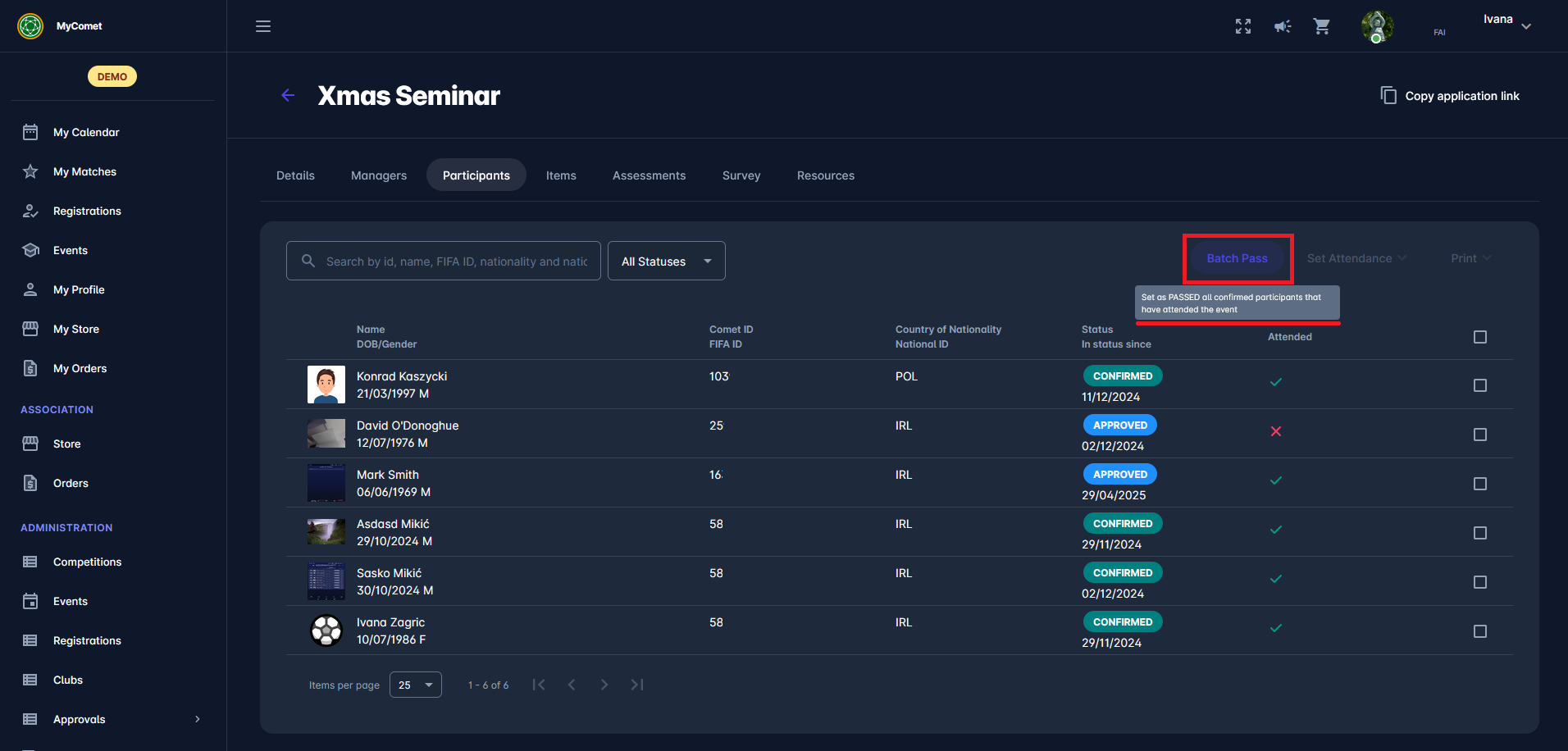Screen dimensions: 1568x751
Task: Expand the Approvals sidebar menu
Action: click(x=197, y=719)
